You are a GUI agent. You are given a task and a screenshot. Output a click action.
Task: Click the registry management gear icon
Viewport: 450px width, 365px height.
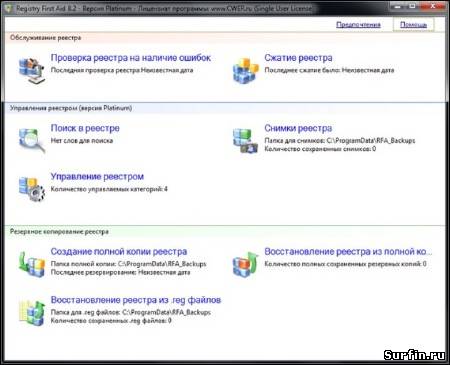tap(32, 189)
